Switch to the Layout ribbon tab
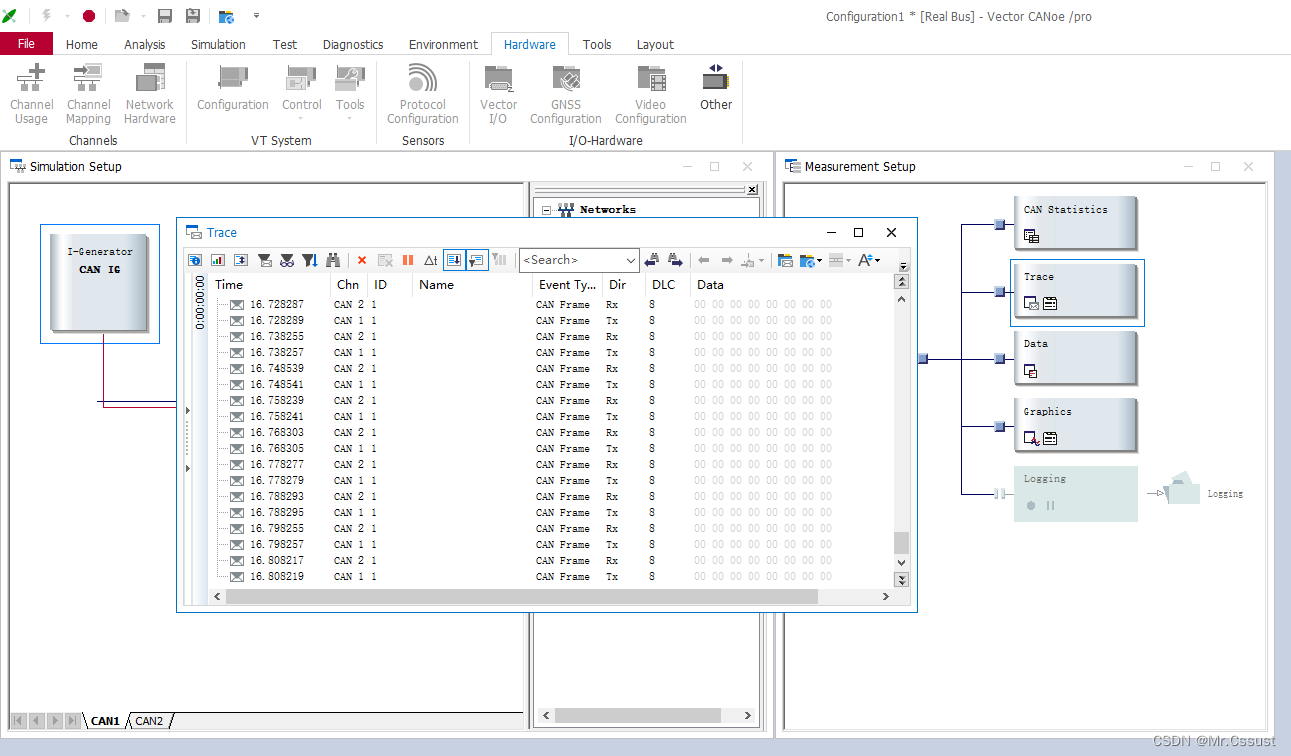The width and height of the screenshot is (1291, 756). click(655, 44)
